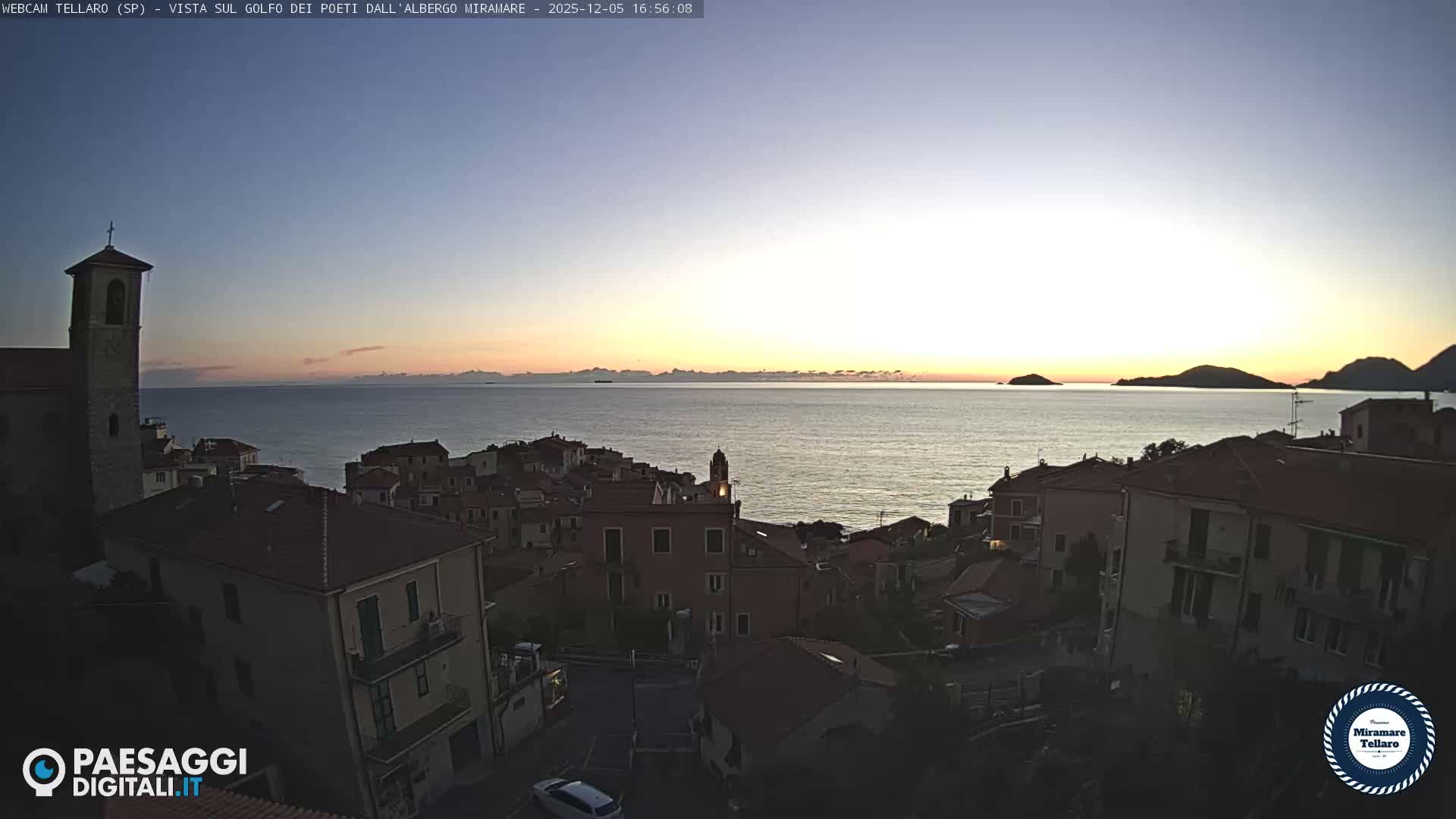Select the white car in the parking area
The image size is (1456, 819).
575,794
